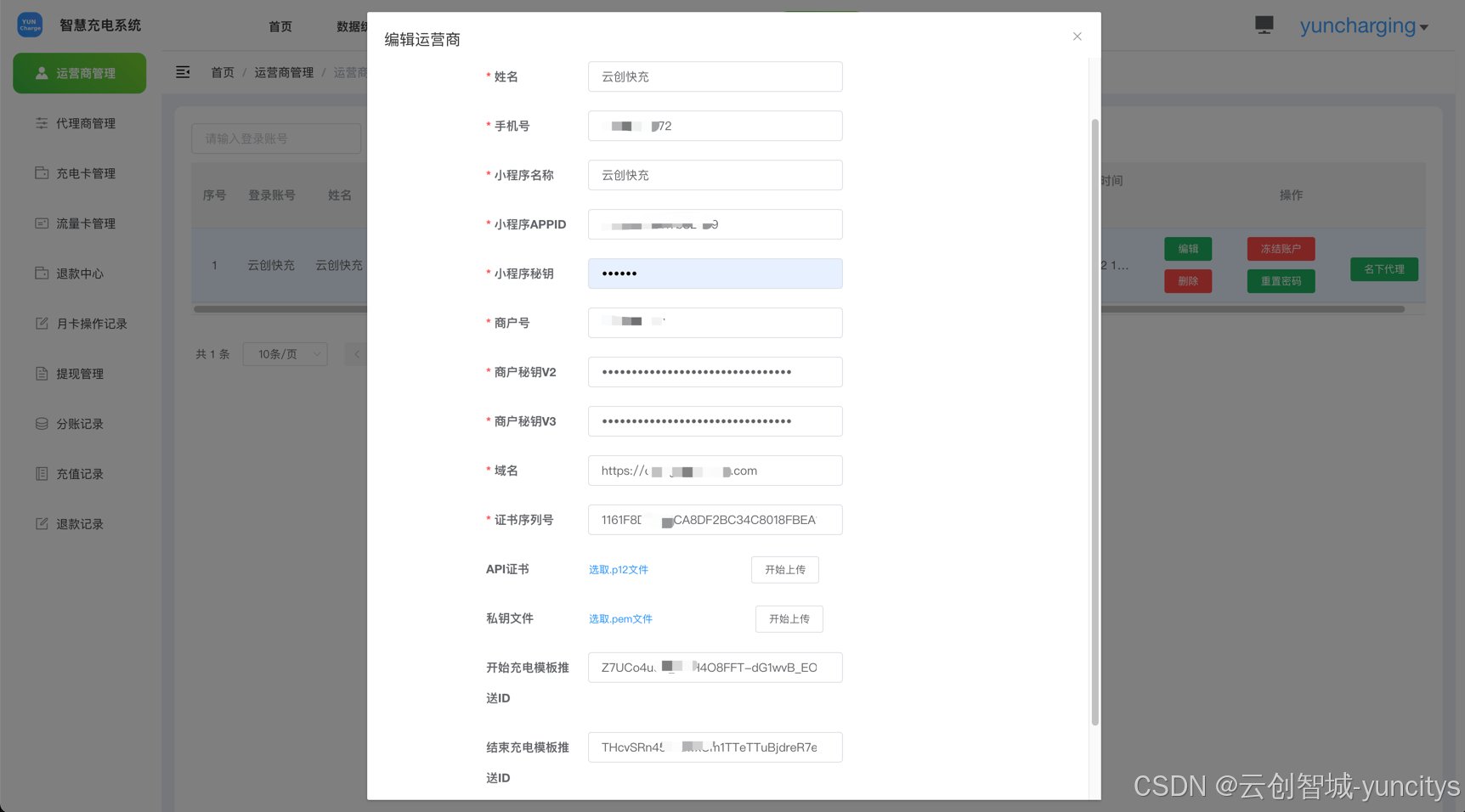Focus the 商户秘钥V2 password field
The width and height of the screenshot is (1465, 812).
coord(716,372)
